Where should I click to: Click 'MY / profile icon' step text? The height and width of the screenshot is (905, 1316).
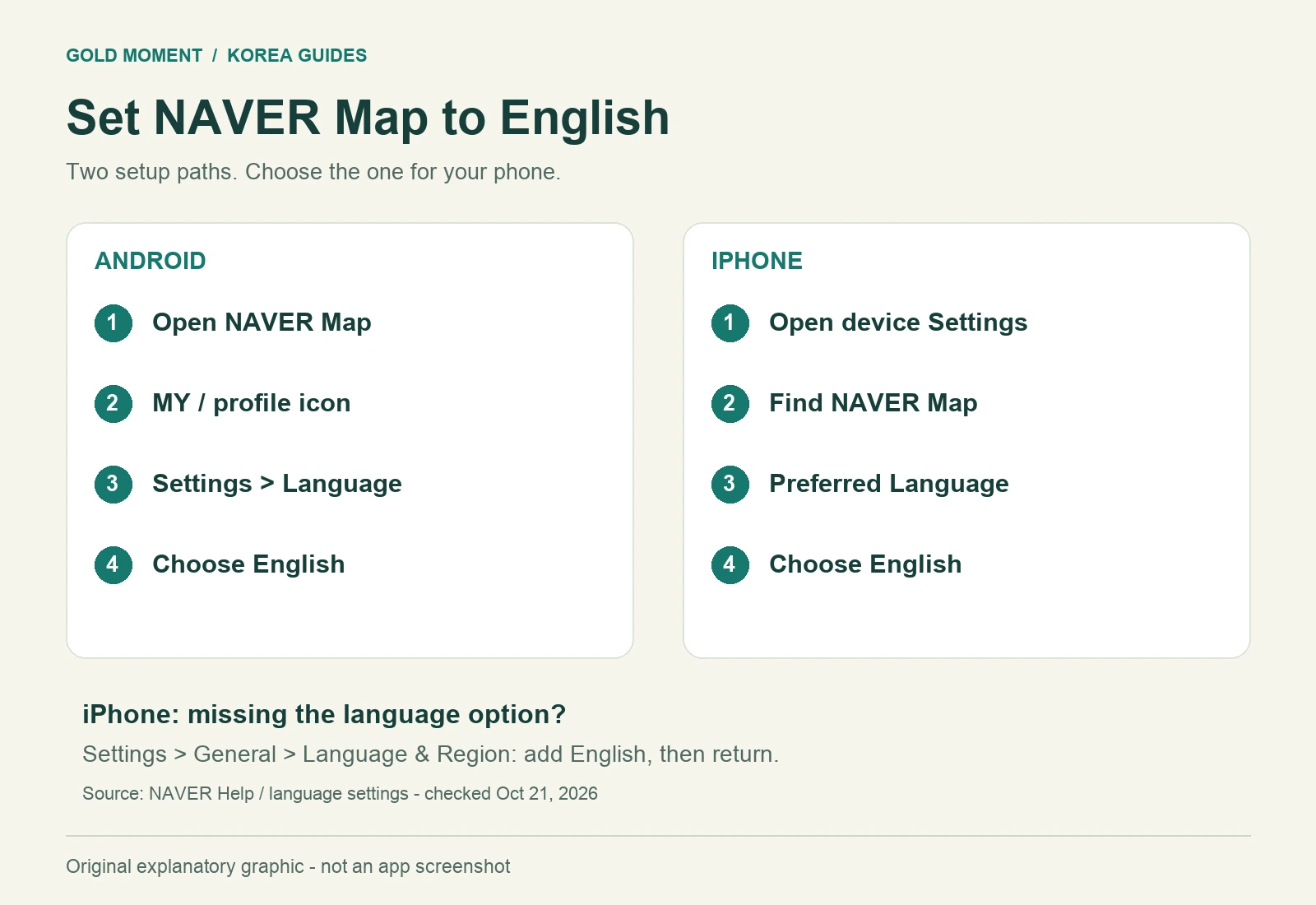click(x=252, y=403)
